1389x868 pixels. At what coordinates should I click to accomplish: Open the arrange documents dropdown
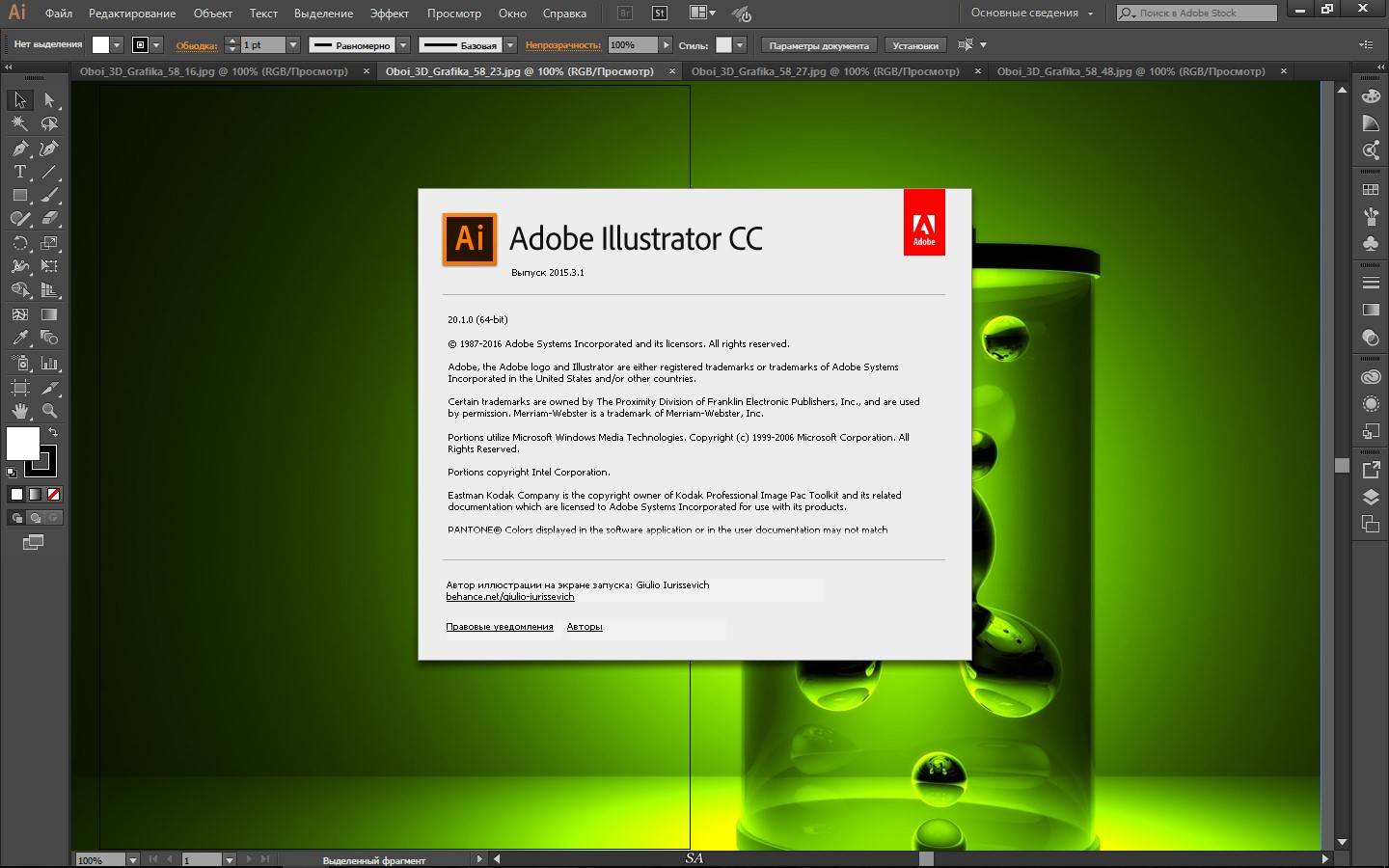(x=703, y=14)
